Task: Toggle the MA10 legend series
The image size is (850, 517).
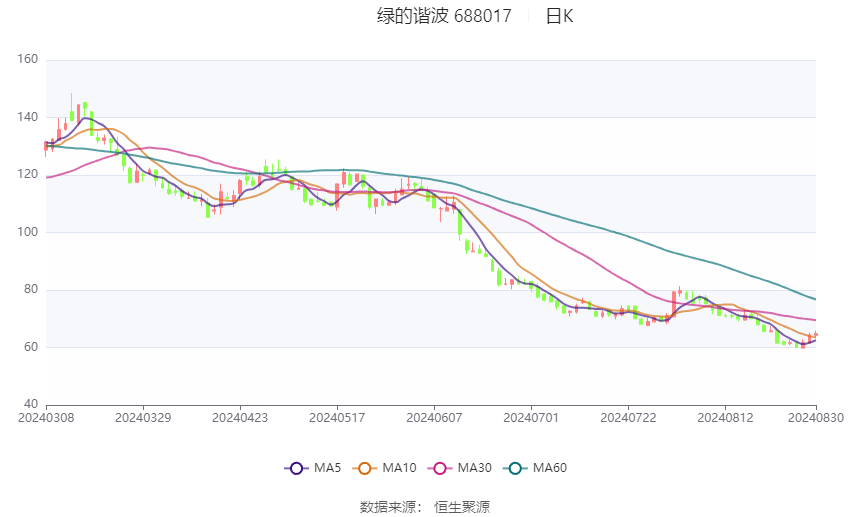Action: [384, 468]
